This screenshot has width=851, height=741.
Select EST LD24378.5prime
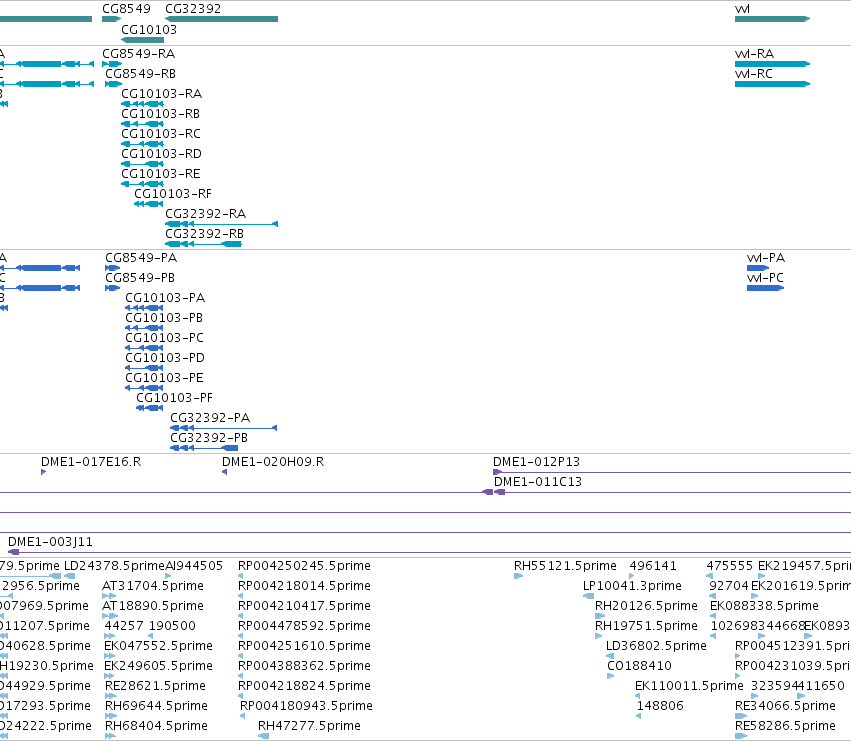114,566
